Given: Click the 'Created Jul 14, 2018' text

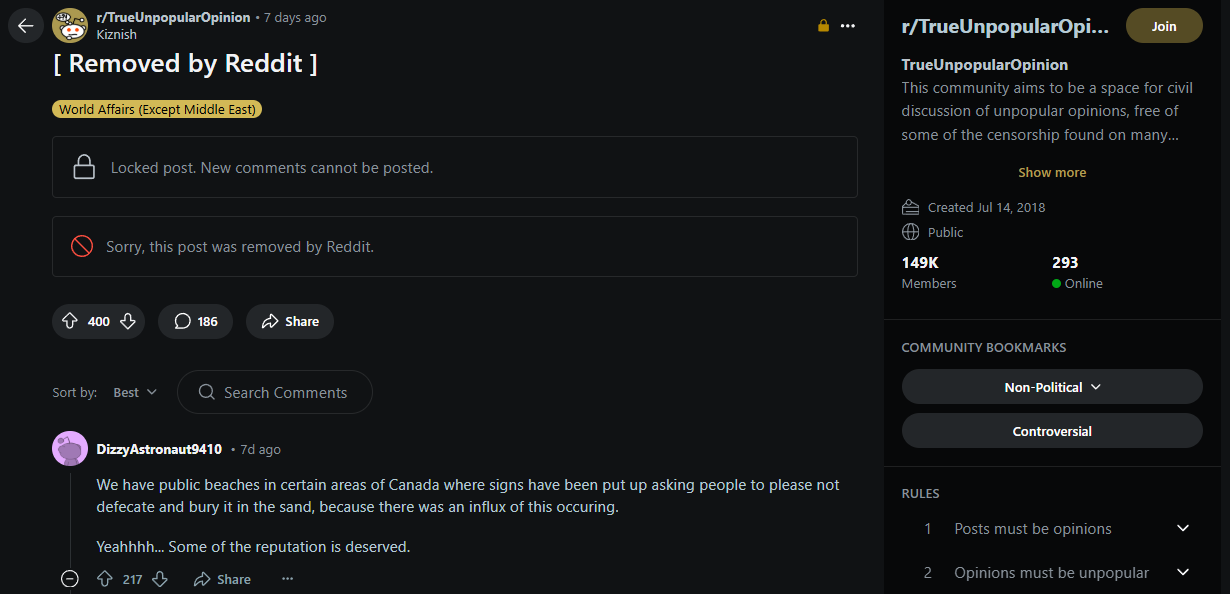Looking at the screenshot, I should pos(986,207).
